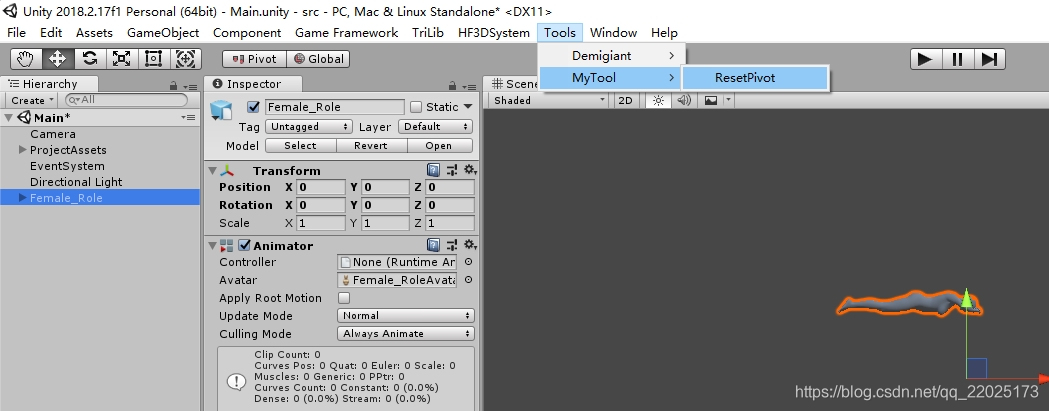Viewport: 1049px width, 411px height.
Task: Select the Move tool
Action: (58, 59)
